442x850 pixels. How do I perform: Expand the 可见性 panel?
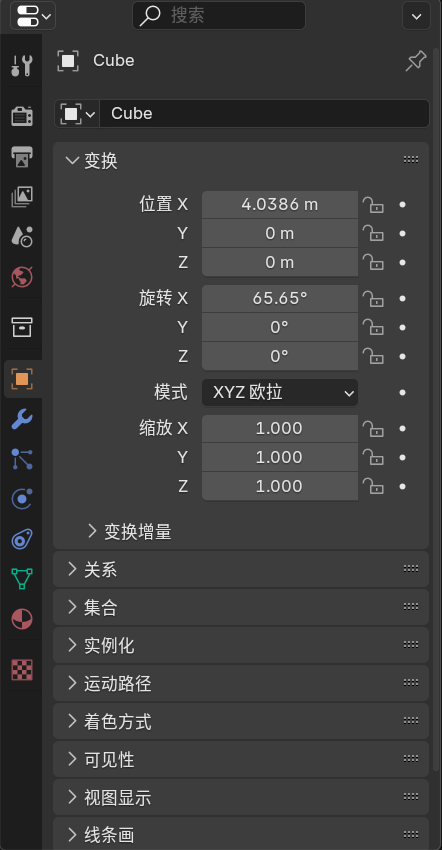tap(72, 759)
